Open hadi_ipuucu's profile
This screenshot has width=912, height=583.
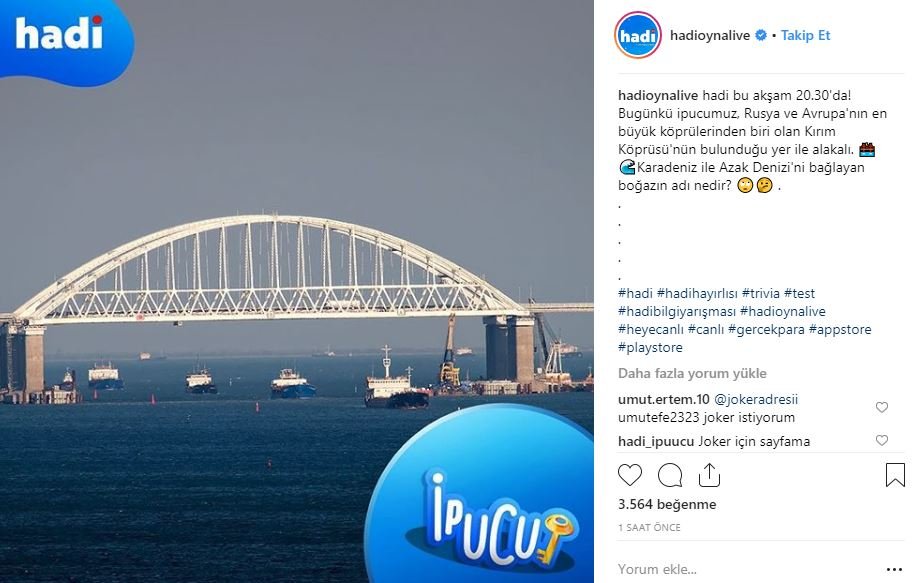(656, 441)
